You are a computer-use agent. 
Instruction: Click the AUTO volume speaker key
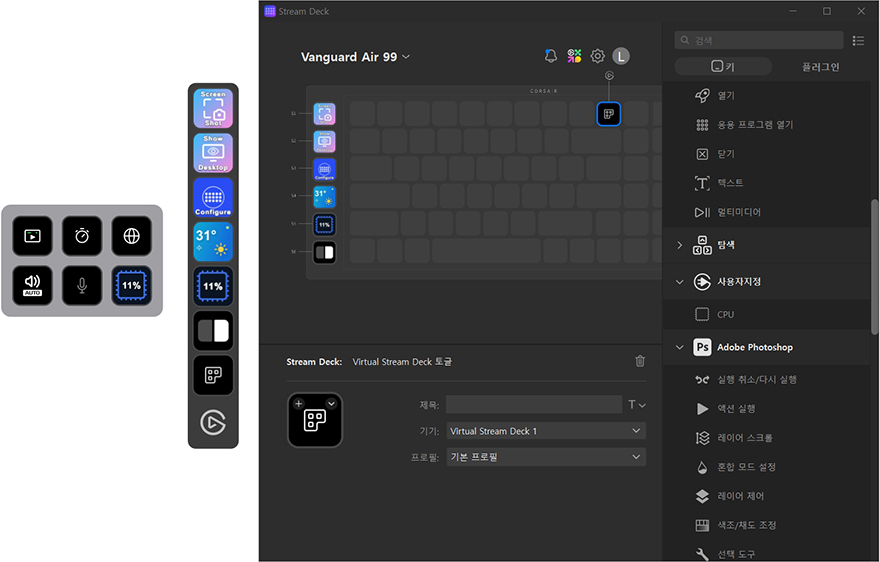[33, 285]
